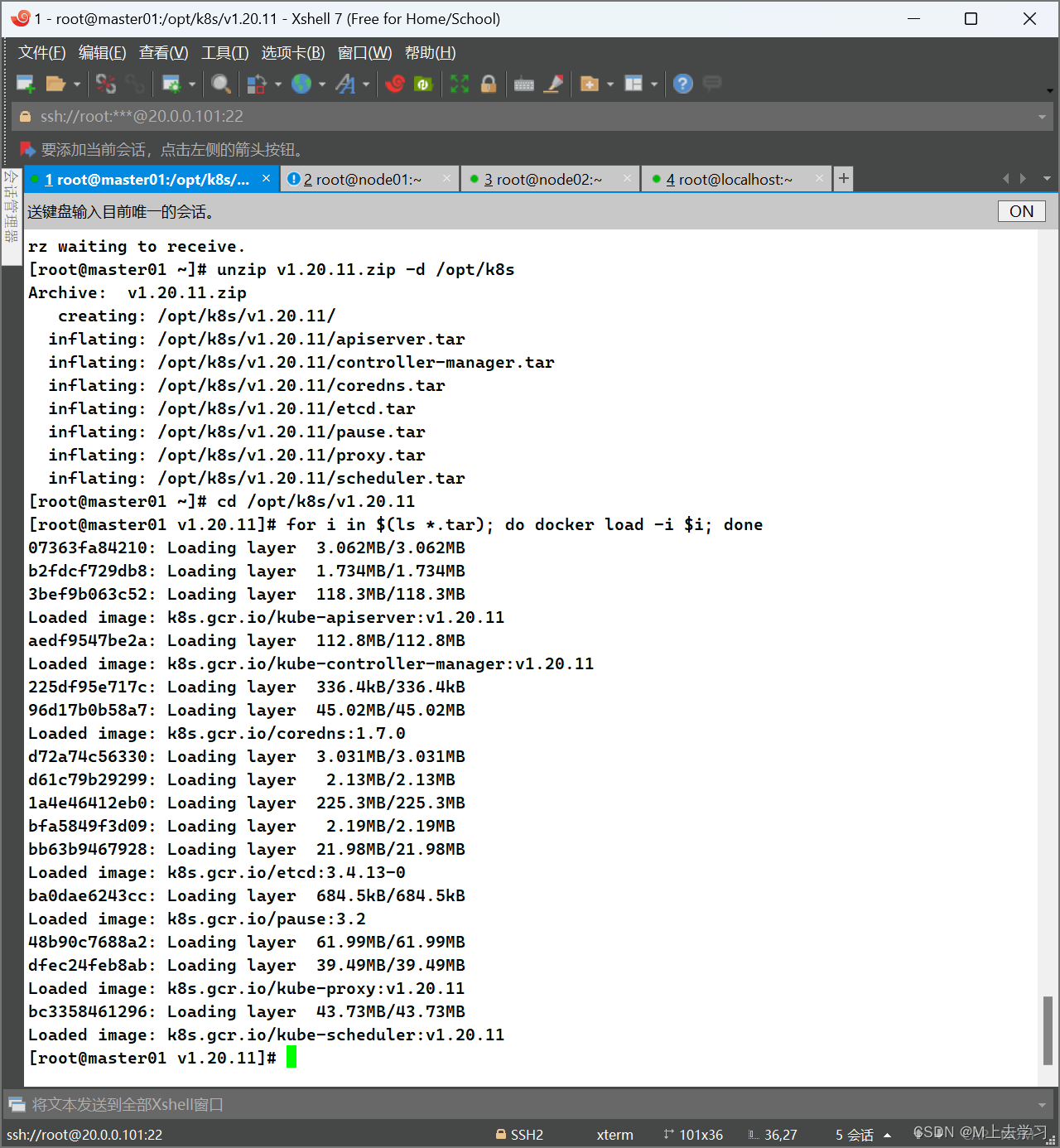Close the root@master01 tab
The image size is (1060, 1148).
267,178
